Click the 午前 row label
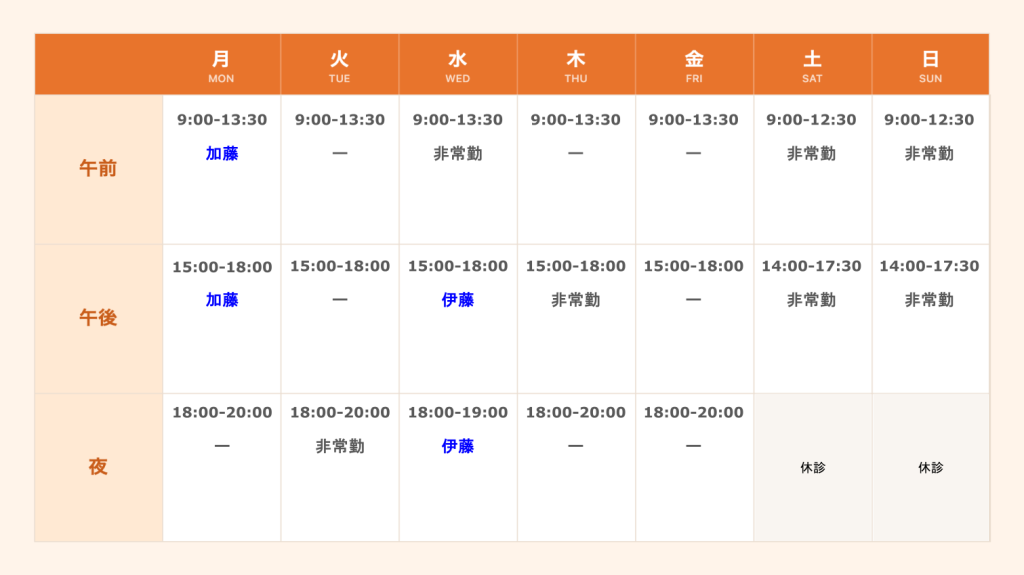Screen dimensions: 1024x575 point(99,169)
